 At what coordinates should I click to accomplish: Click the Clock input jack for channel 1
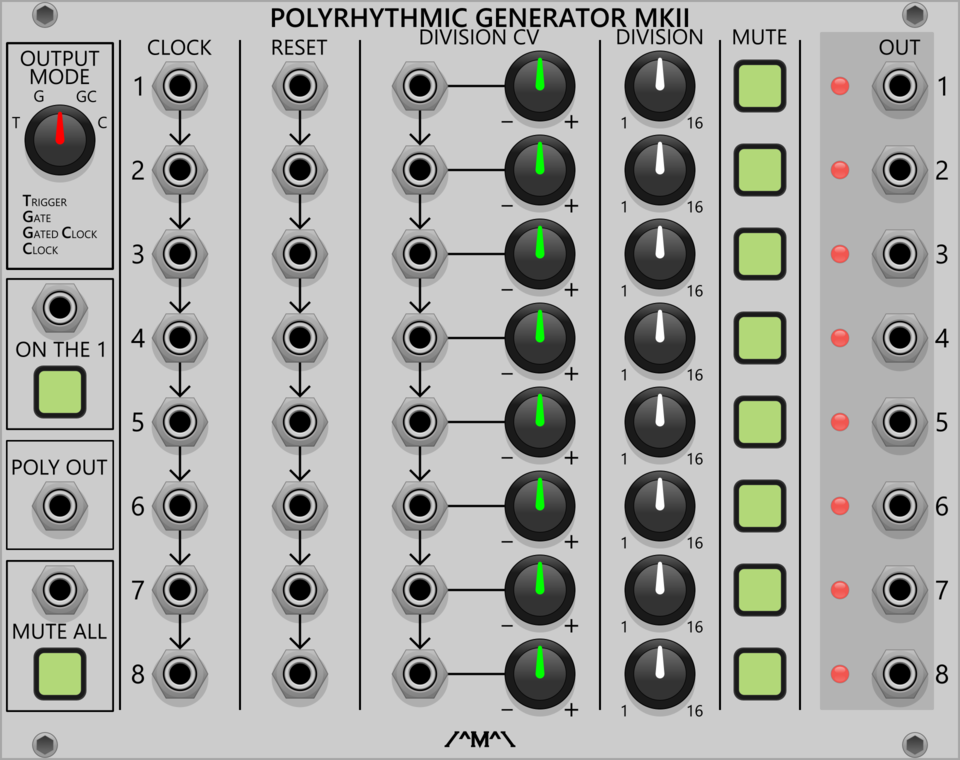180,86
